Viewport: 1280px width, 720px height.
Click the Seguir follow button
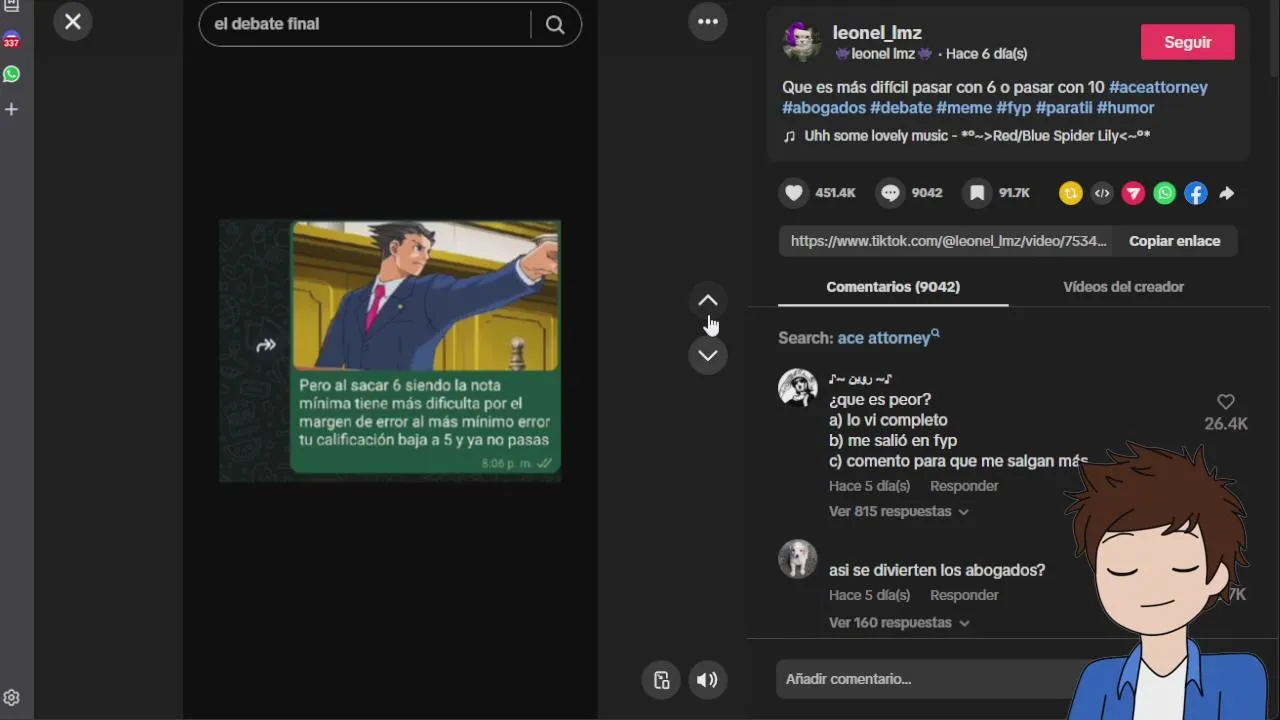pos(1188,42)
